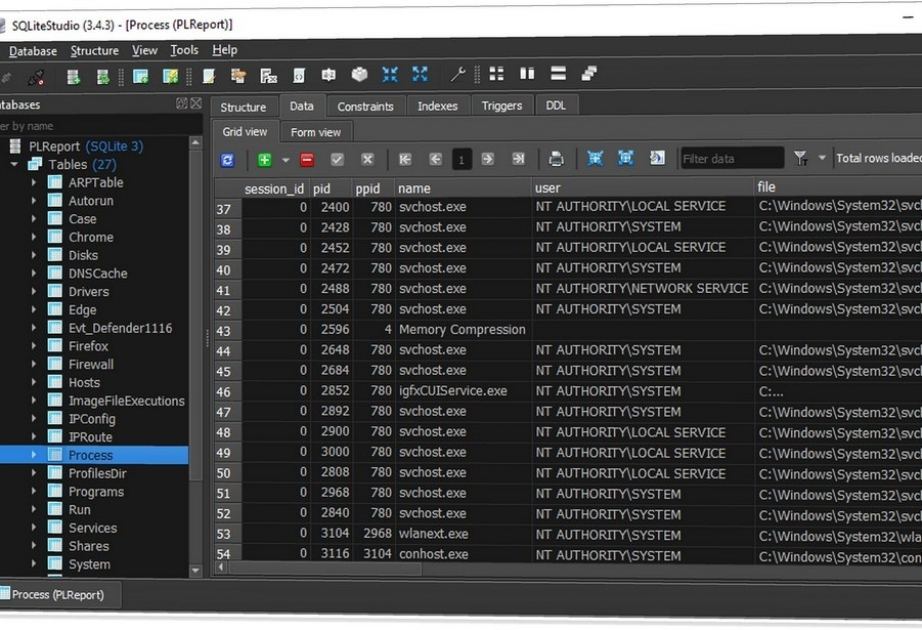Screen dimensions: 922x630
Task: Click the refresh table data icon
Action: 227,160
